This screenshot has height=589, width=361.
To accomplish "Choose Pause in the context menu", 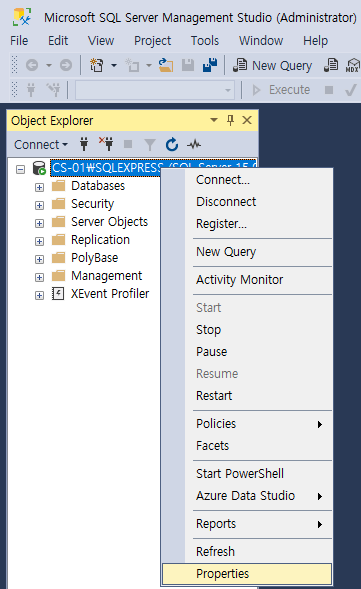I will coord(247,352).
